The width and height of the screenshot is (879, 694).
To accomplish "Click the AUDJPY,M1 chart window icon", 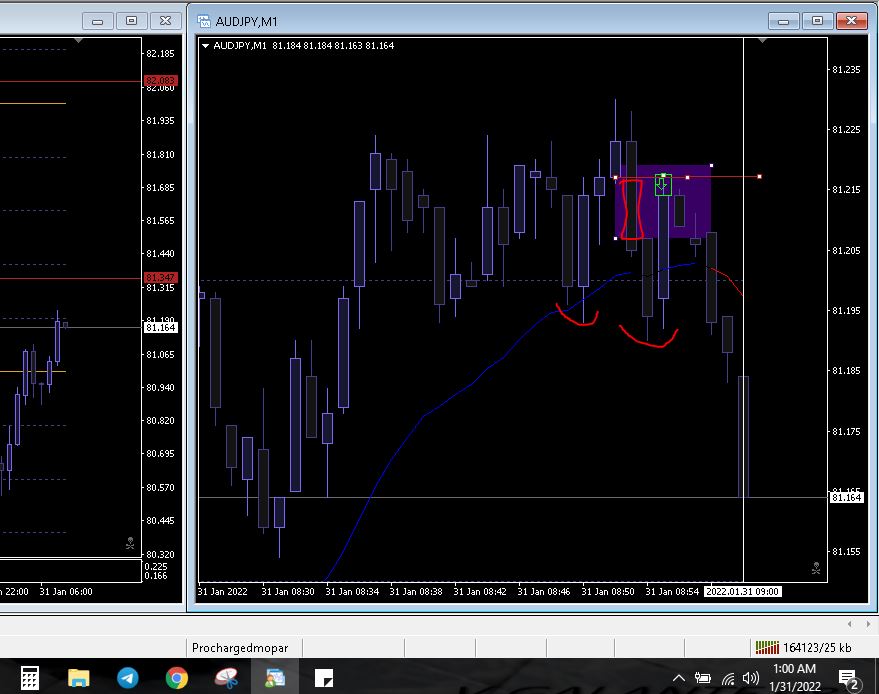I will pos(203,21).
